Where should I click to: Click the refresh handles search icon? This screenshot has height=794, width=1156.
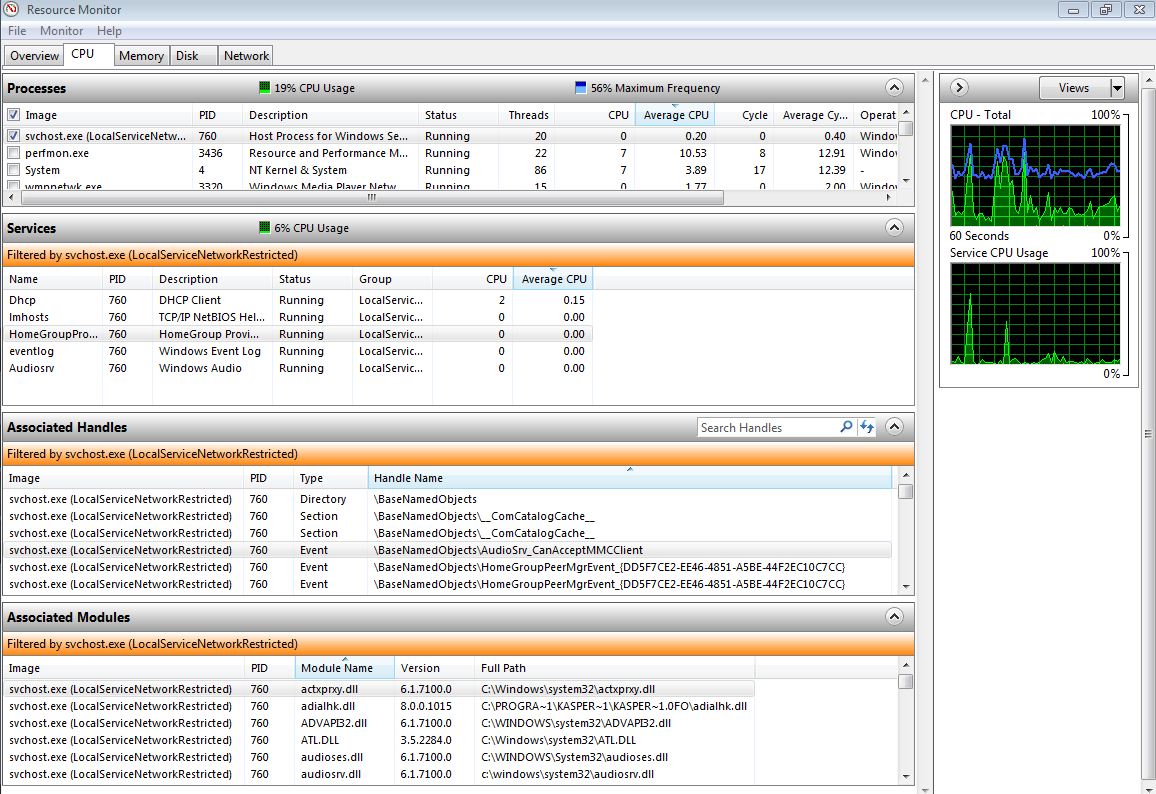[x=866, y=427]
